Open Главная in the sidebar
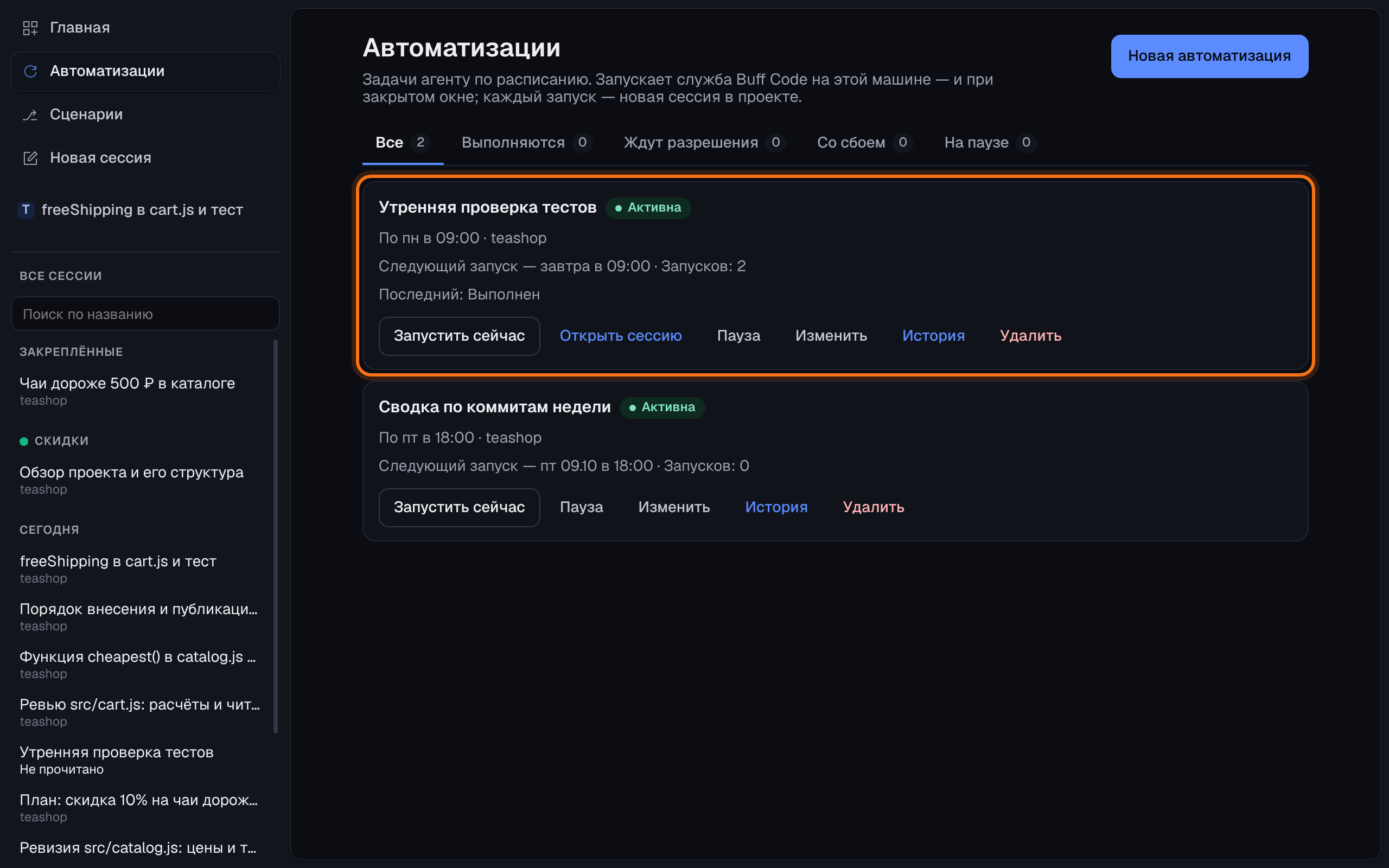This screenshot has height=868, width=1389. coord(145,28)
